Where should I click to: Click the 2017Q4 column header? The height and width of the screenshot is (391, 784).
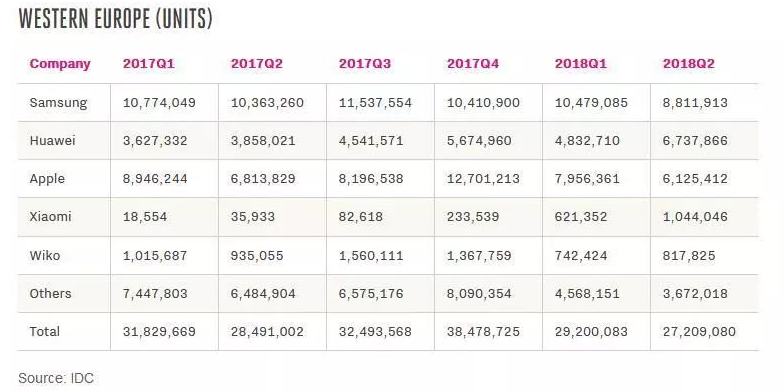[x=473, y=64]
